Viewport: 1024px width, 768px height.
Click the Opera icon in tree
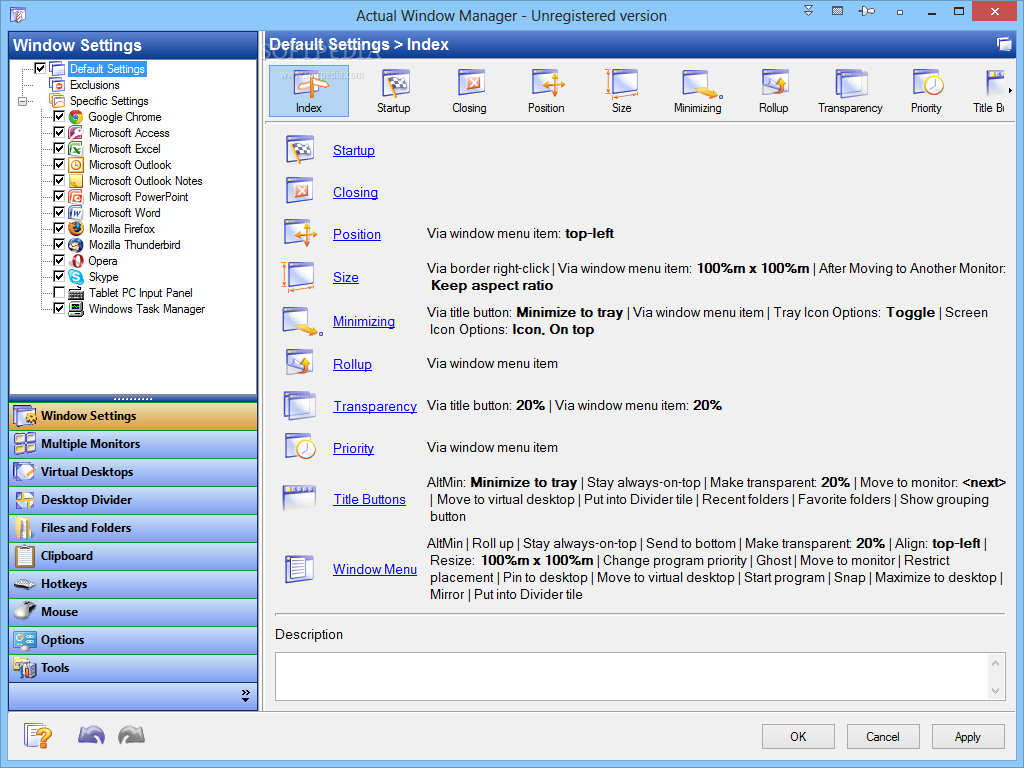pos(76,261)
